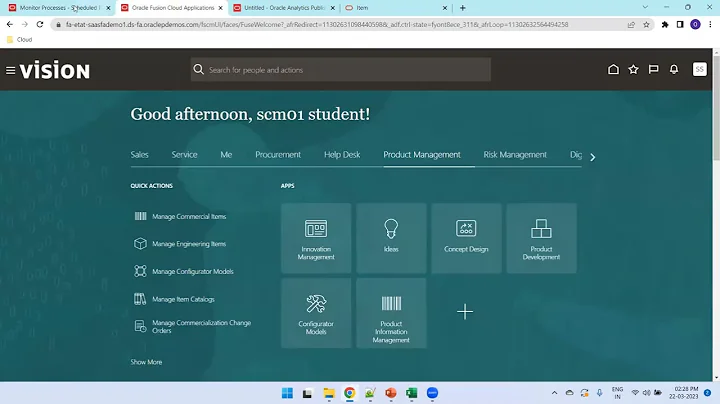Open the Windows Start menu

[287, 393]
